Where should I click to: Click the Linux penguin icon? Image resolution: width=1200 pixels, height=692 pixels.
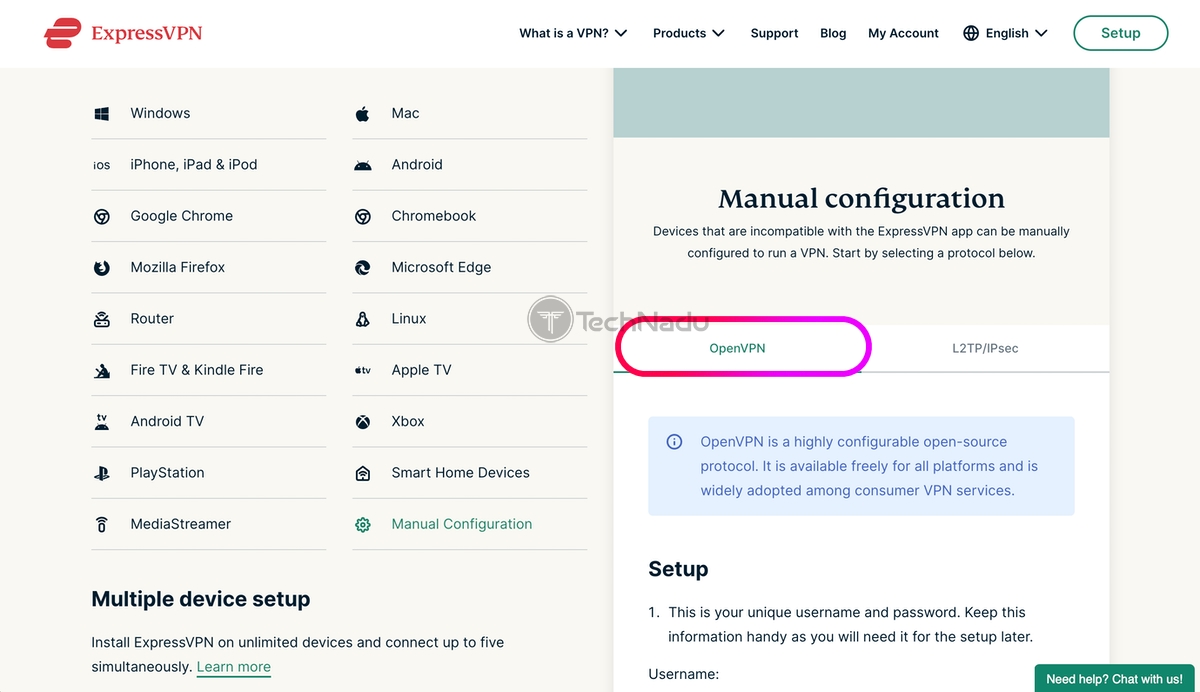coord(363,319)
